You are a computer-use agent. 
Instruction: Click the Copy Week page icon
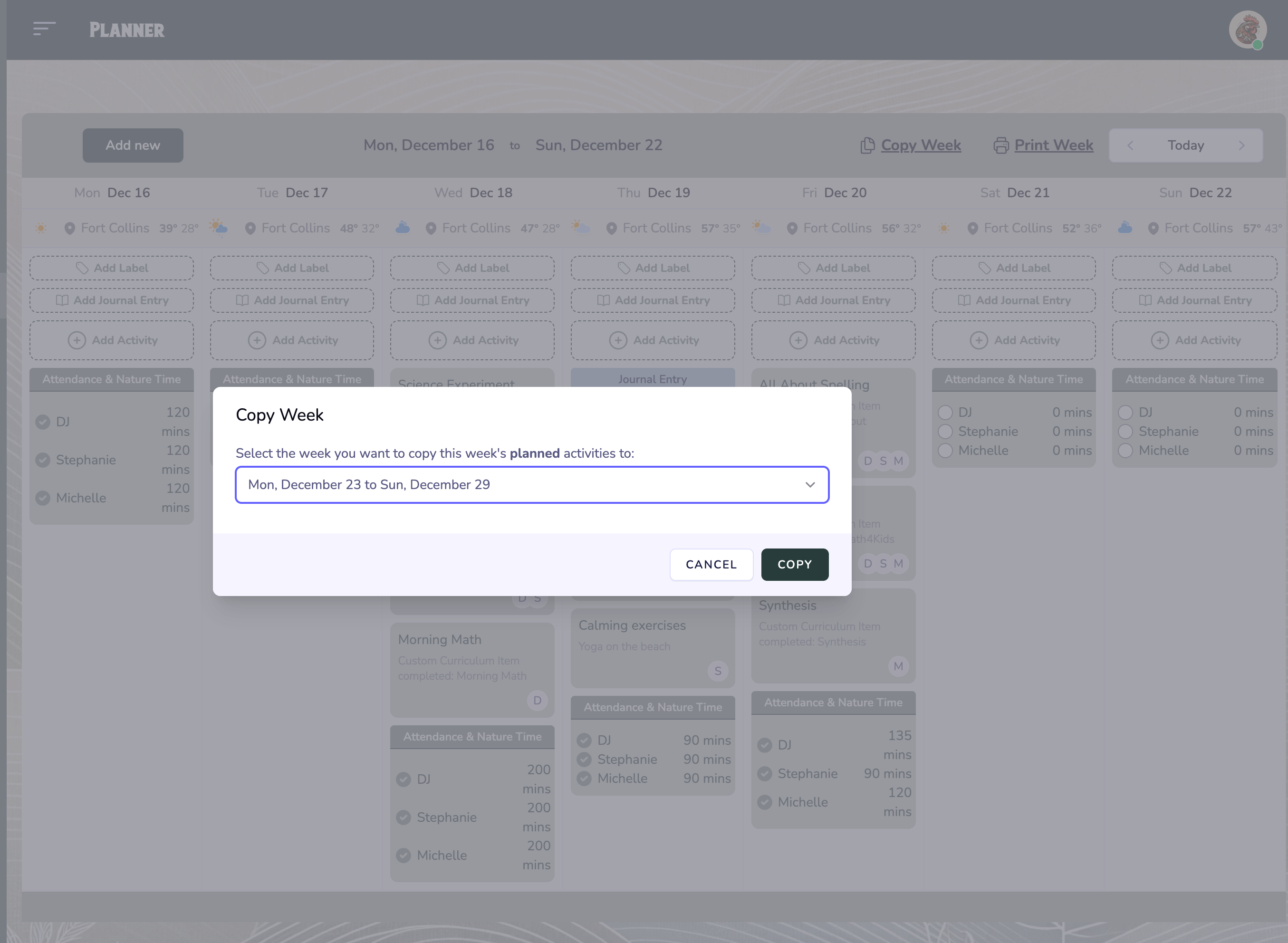point(867,145)
